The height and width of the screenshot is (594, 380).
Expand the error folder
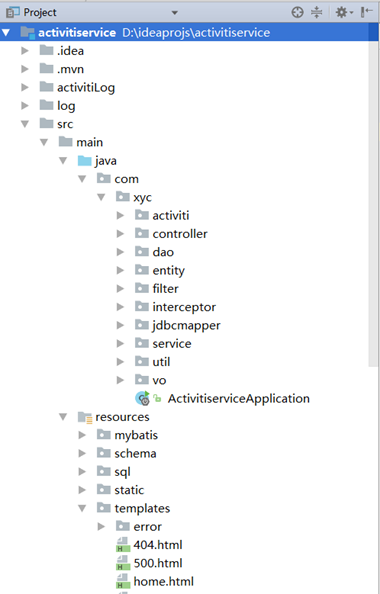tap(101, 527)
